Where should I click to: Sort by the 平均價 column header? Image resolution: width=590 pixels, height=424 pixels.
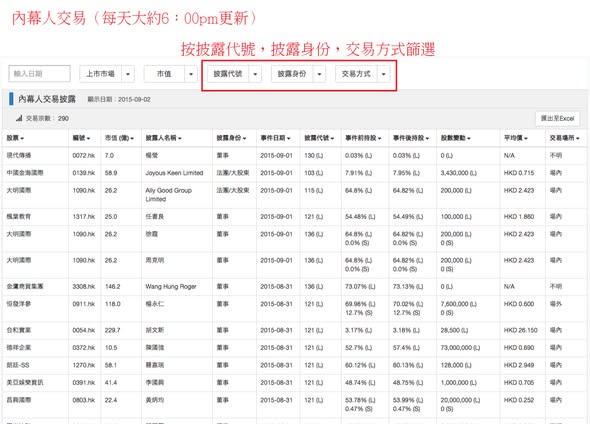point(515,138)
